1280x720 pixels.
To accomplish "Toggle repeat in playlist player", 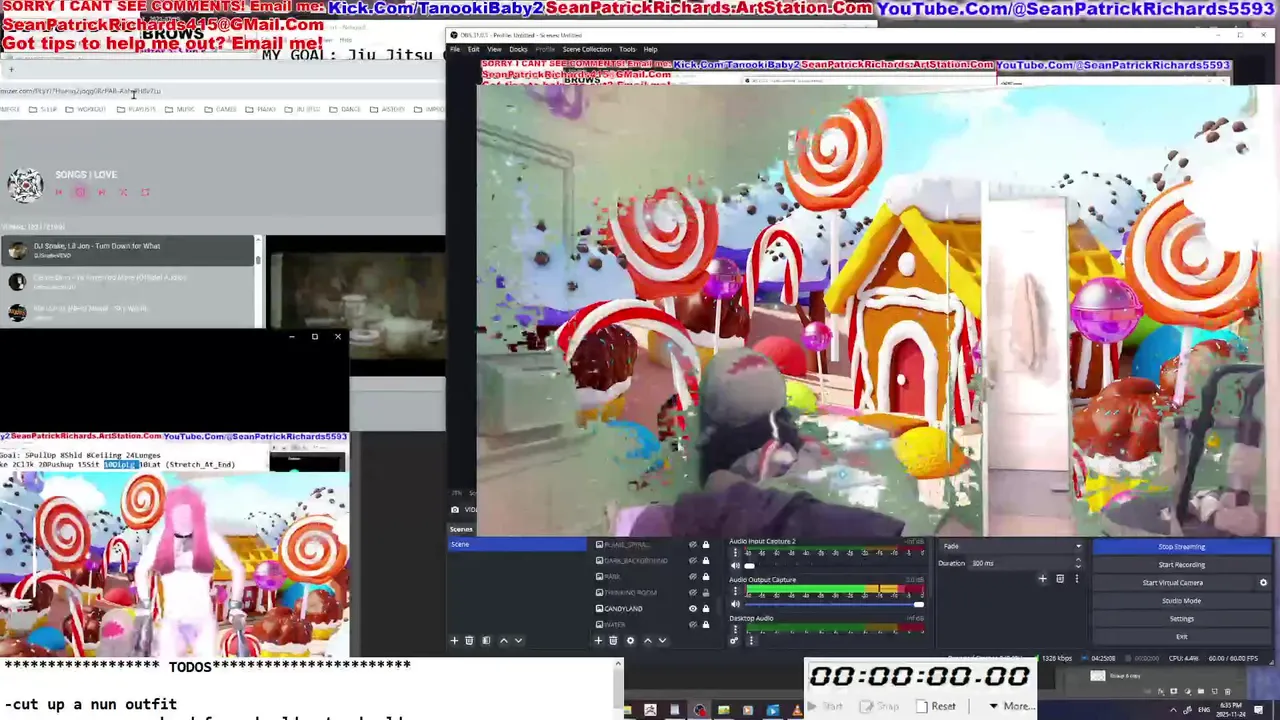I will pyautogui.click(x=145, y=192).
